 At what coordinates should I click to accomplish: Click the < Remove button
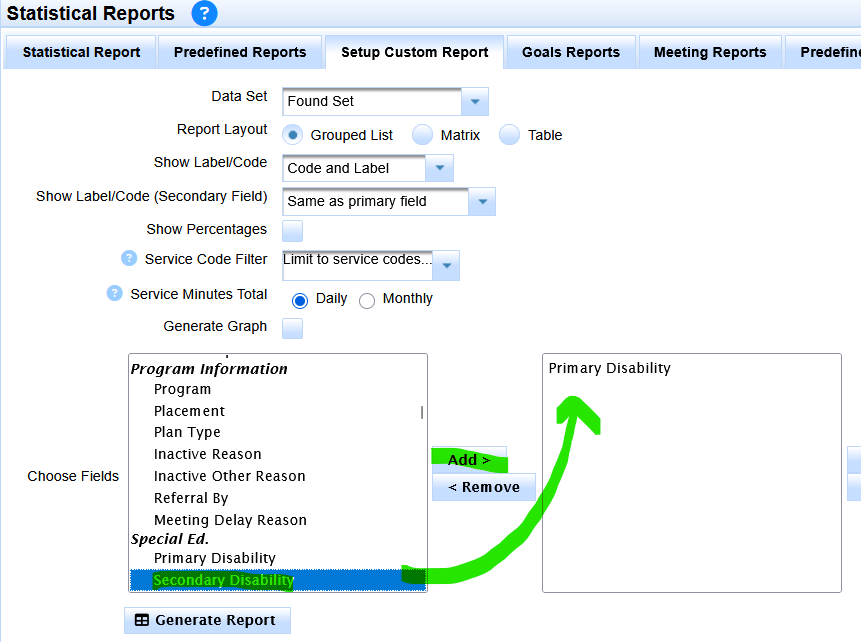click(x=484, y=487)
